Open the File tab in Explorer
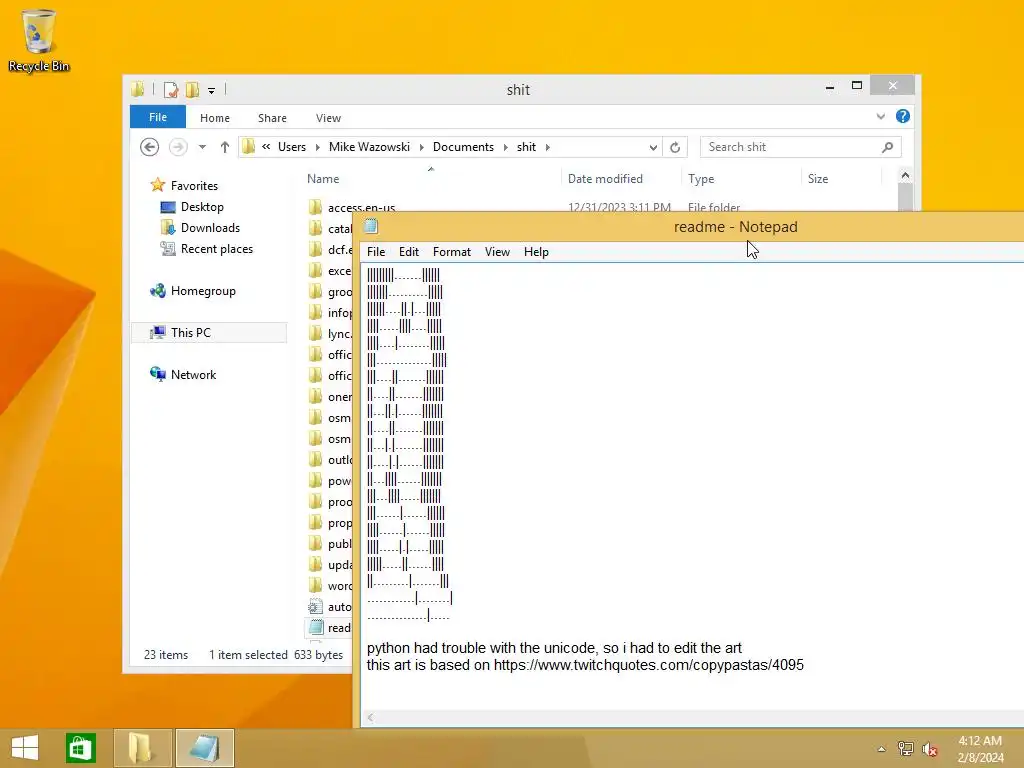The width and height of the screenshot is (1024, 768). coord(158,117)
